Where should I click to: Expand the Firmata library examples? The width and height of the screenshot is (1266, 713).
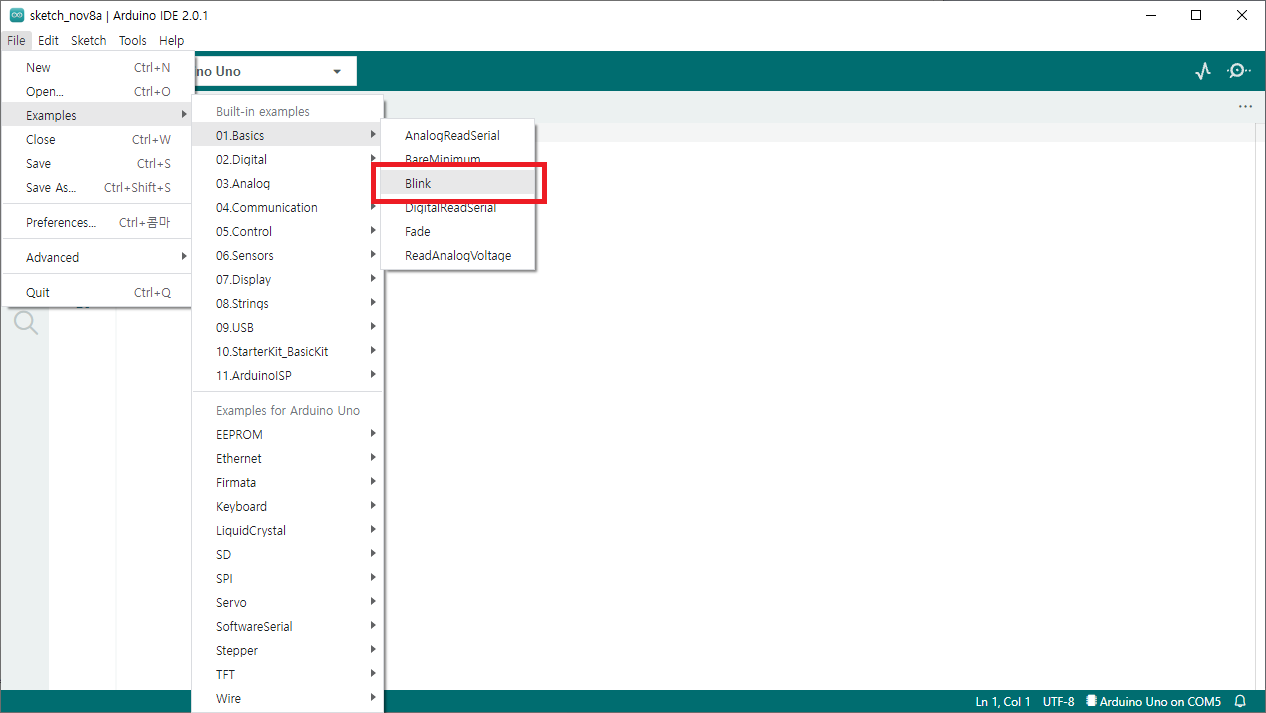(287, 483)
